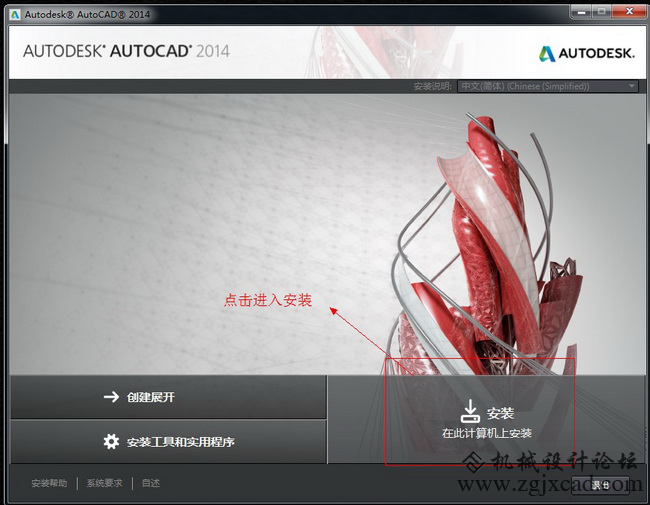Open the installation language dropdown

(x=548, y=86)
